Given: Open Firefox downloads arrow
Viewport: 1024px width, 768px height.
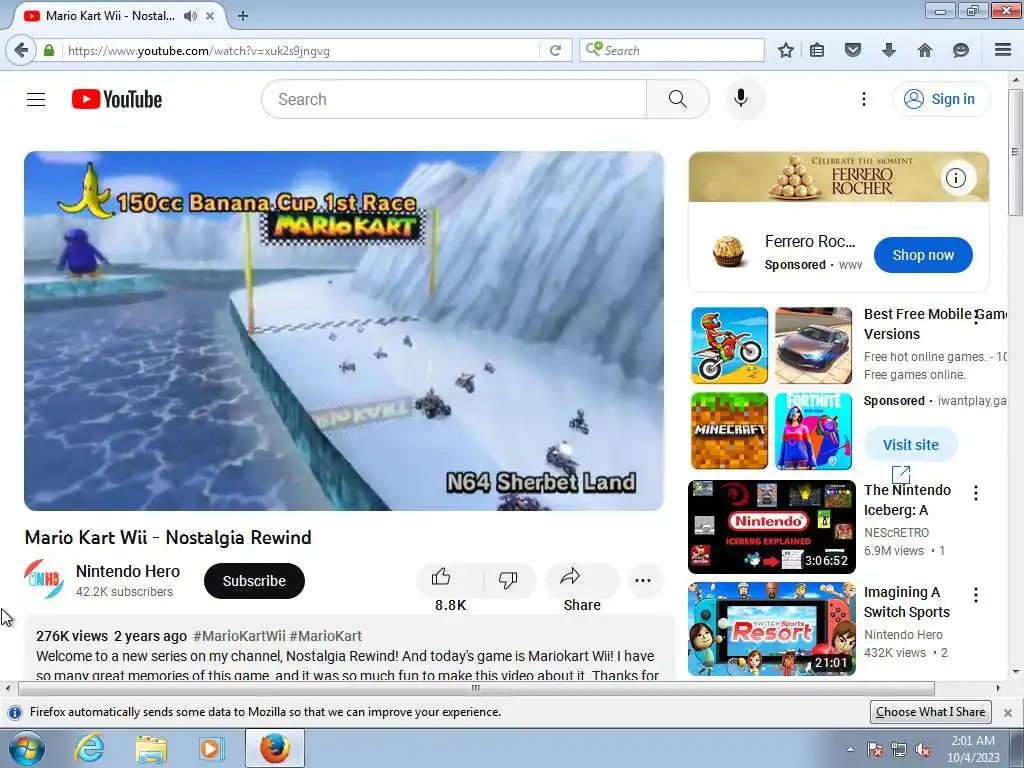Looking at the screenshot, I should [889, 50].
